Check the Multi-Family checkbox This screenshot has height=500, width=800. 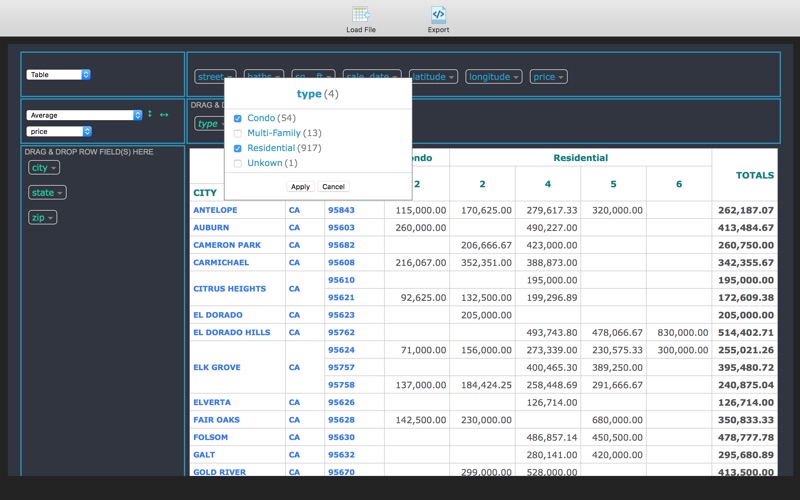coord(238,134)
